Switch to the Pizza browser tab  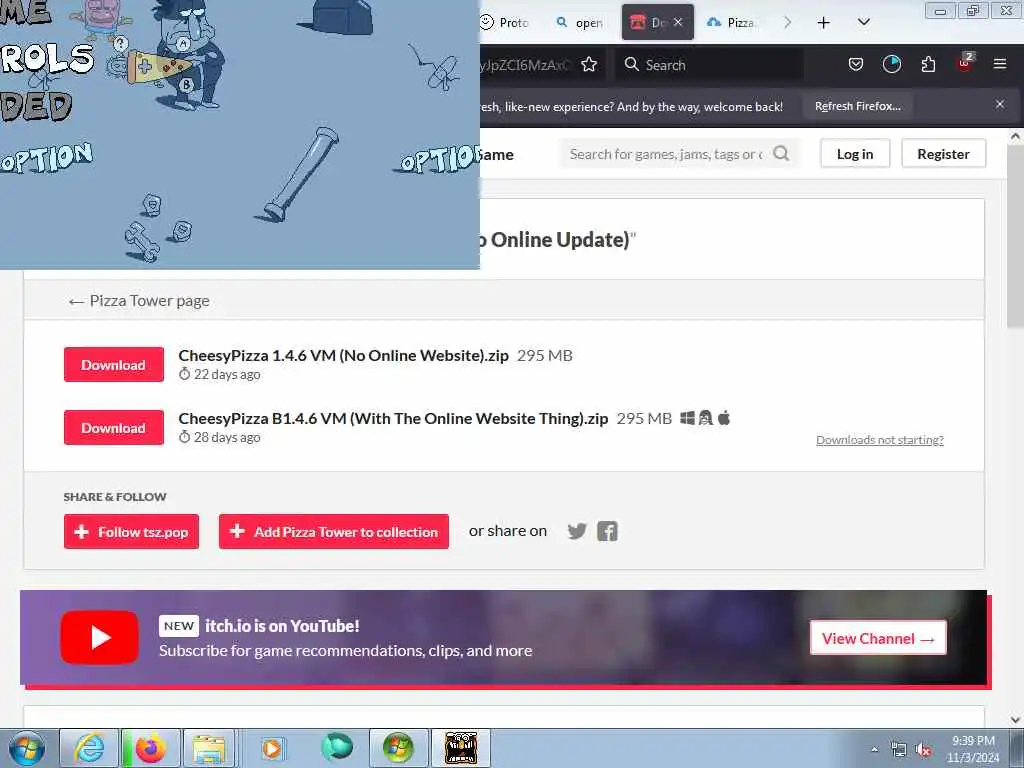733,22
